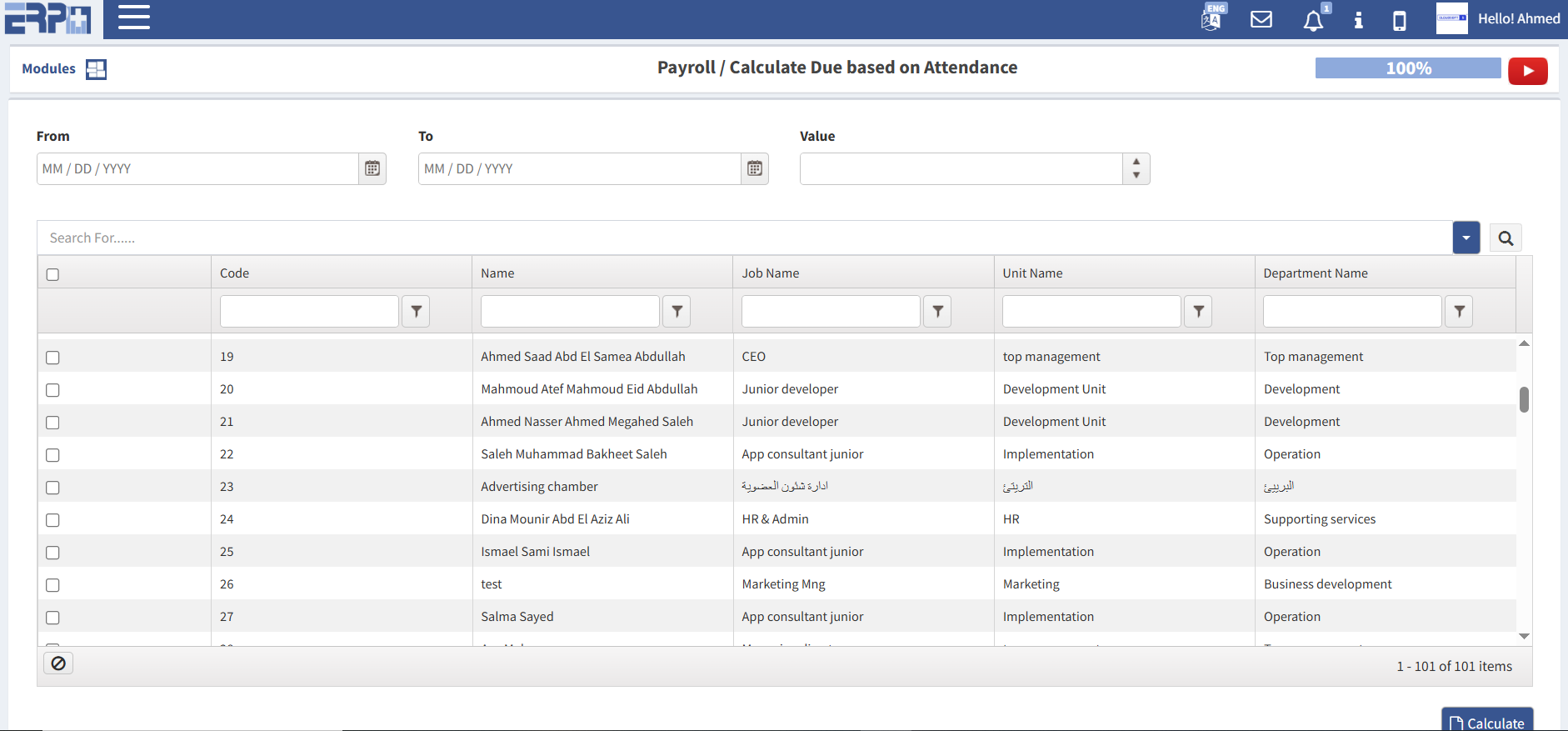Viewport: 1568px width, 731px height.
Task: Tick the select-all checkbox in header
Action: coord(52,274)
